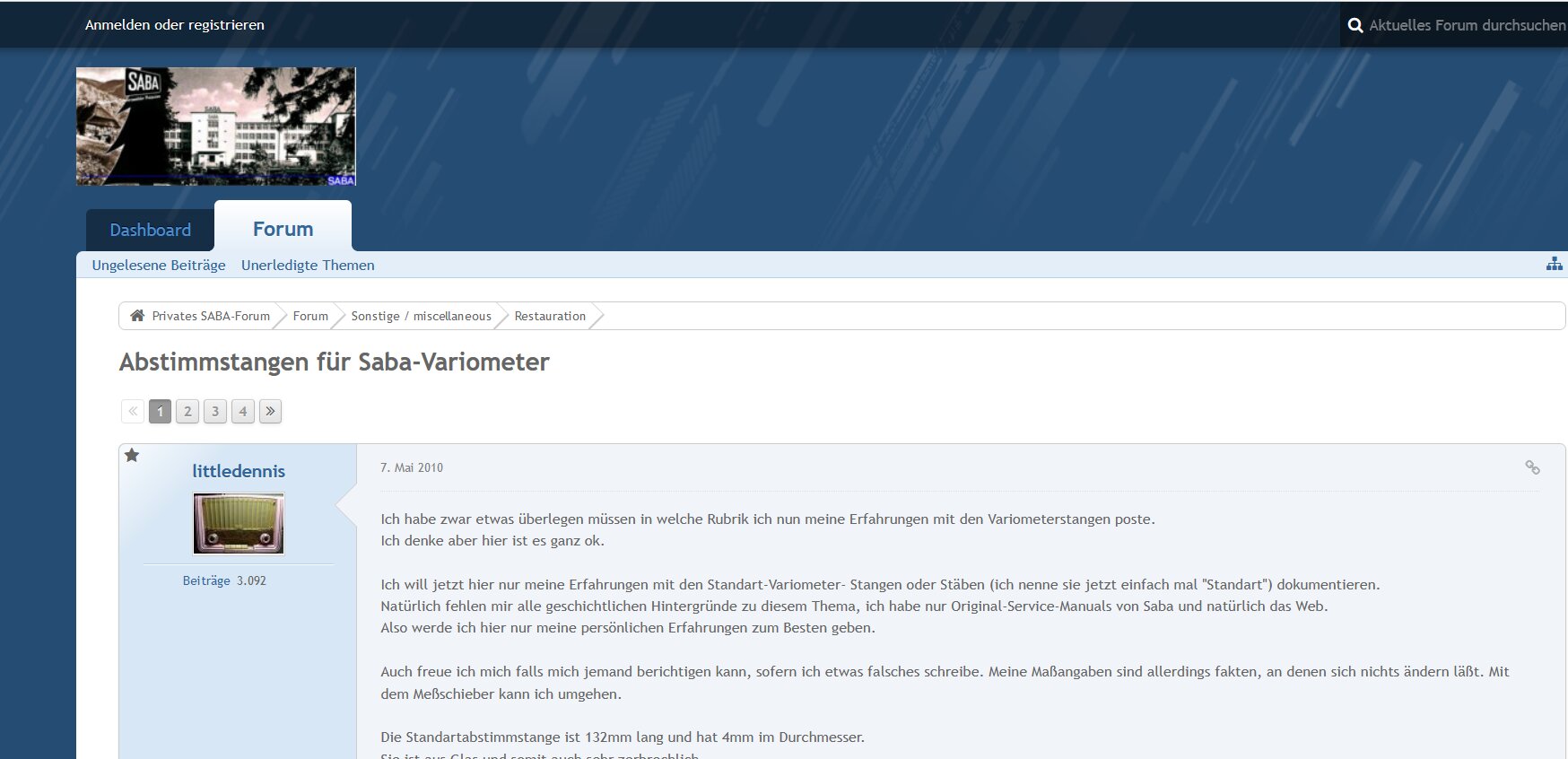Click 'Anmelden oder registrieren' link
1568x759 pixels.
click(175, 25)
